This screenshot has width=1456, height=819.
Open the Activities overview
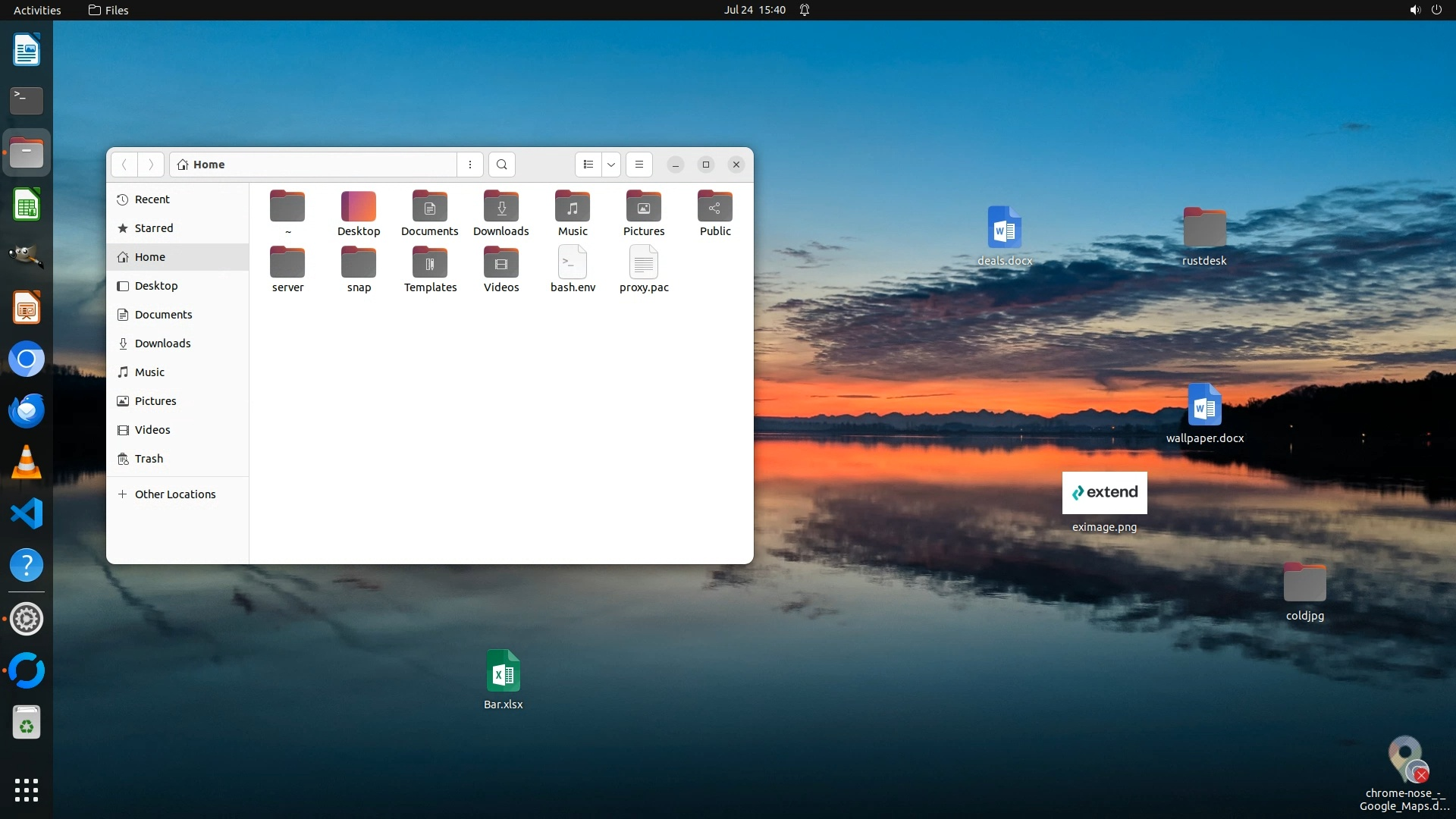pyautogui.click(x=37, y=10)
